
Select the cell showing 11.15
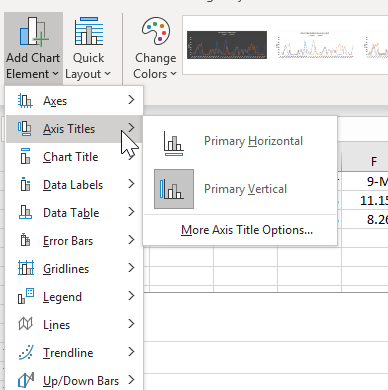[x=365, y=201]
